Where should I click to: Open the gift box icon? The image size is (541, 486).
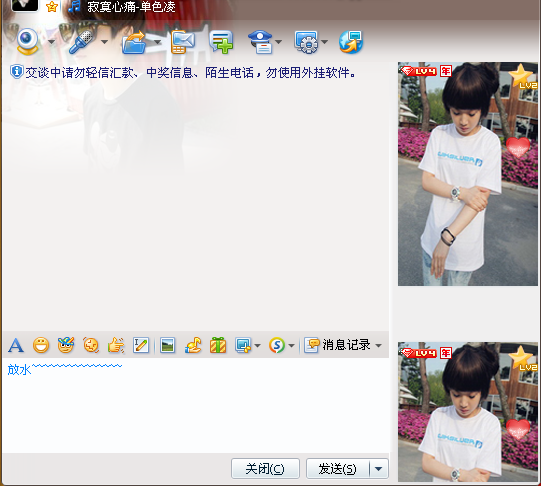pyautogui.click(x=218, y=345)
